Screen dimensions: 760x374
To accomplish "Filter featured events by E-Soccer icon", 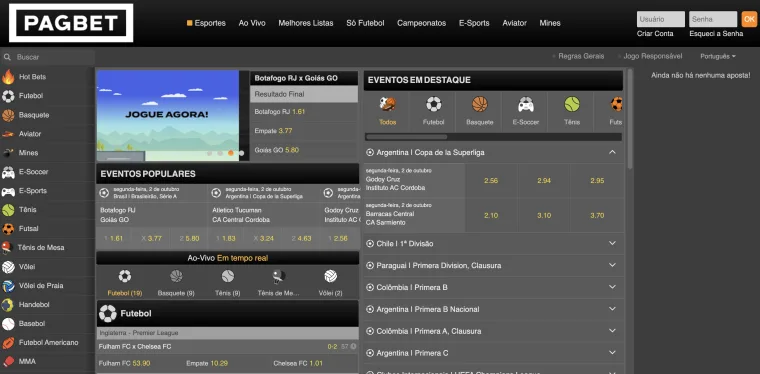I will (x=525, y=104).
